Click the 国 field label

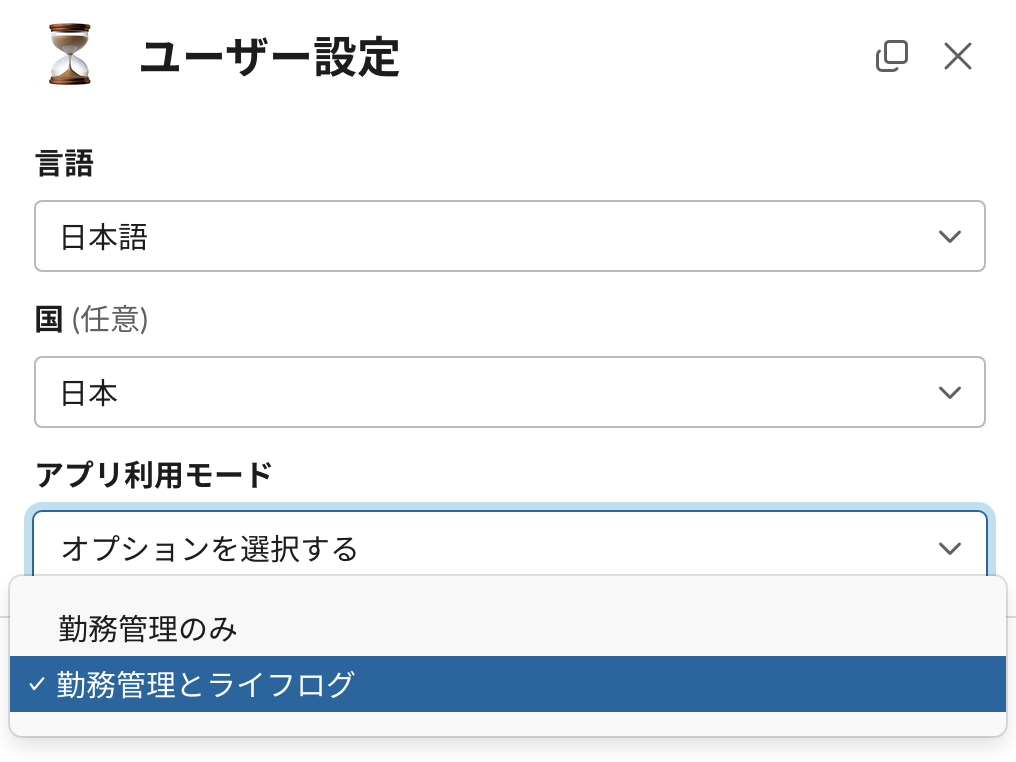pyautogui.click(x=49, y=319)
